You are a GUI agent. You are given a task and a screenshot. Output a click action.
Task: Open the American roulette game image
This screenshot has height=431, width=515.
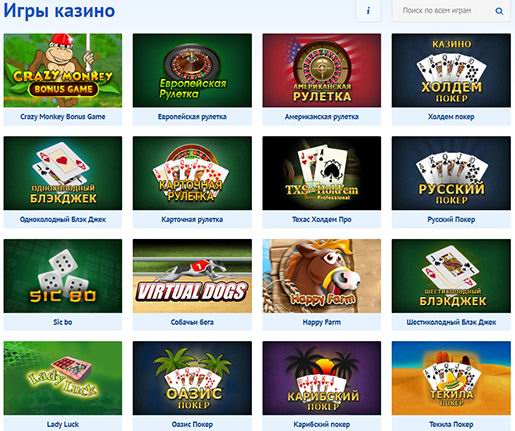pyautogui.click(x=322, y=70)
